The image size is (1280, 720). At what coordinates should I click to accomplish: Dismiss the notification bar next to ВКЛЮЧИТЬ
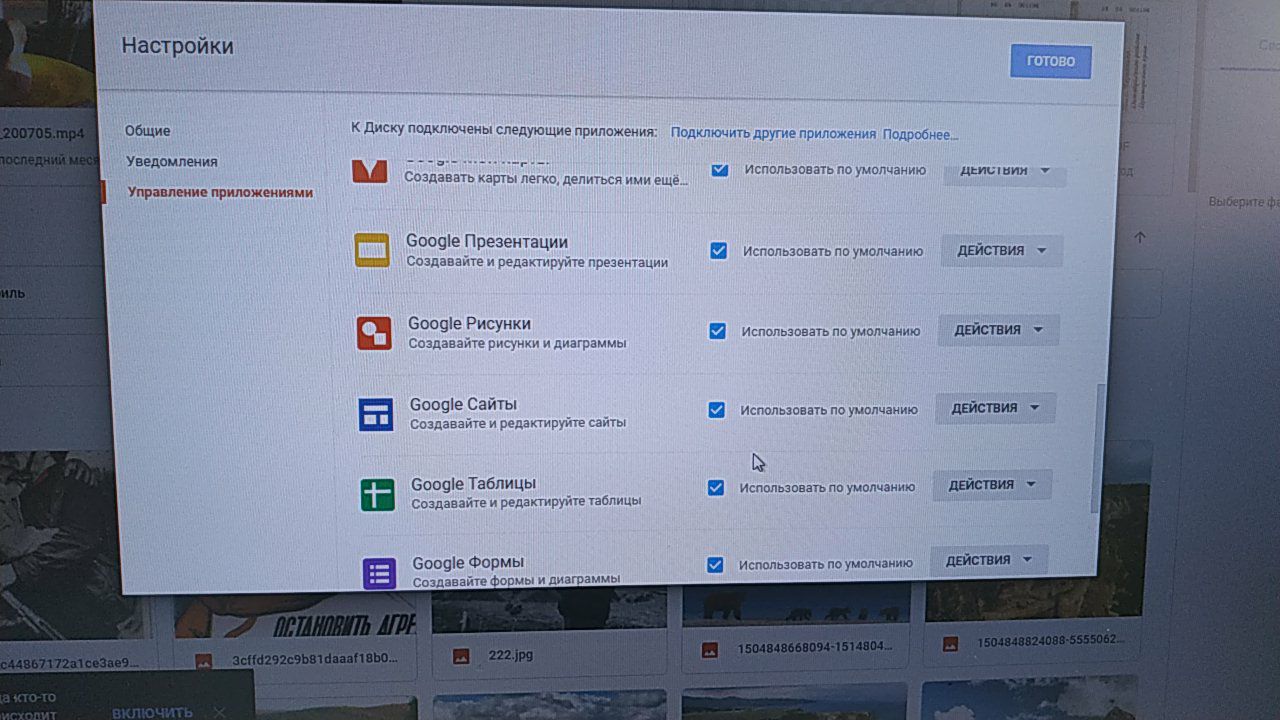[x=220, y=712]
